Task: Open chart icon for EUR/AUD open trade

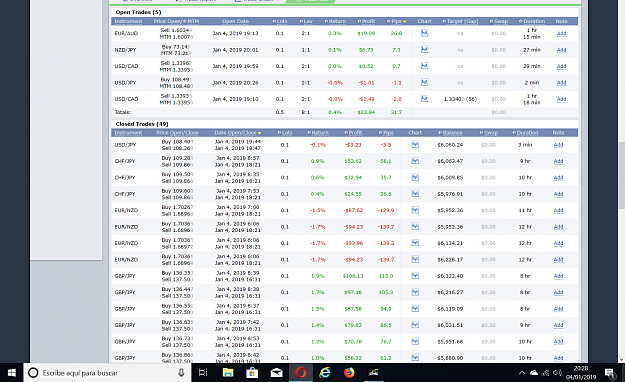Action: (x=424, y=33)
